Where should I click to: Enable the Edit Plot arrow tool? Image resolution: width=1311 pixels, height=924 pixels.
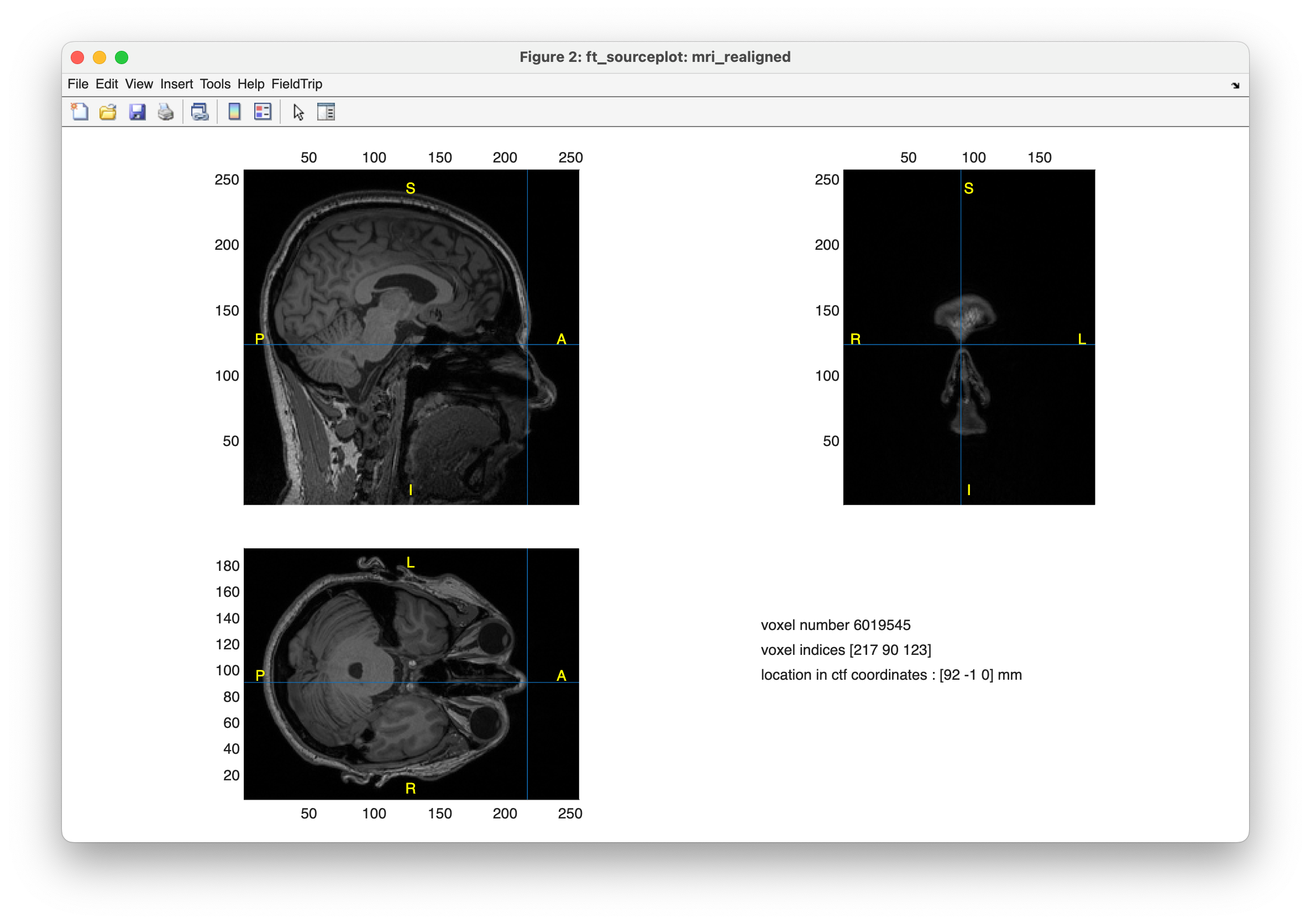(298, 112)
